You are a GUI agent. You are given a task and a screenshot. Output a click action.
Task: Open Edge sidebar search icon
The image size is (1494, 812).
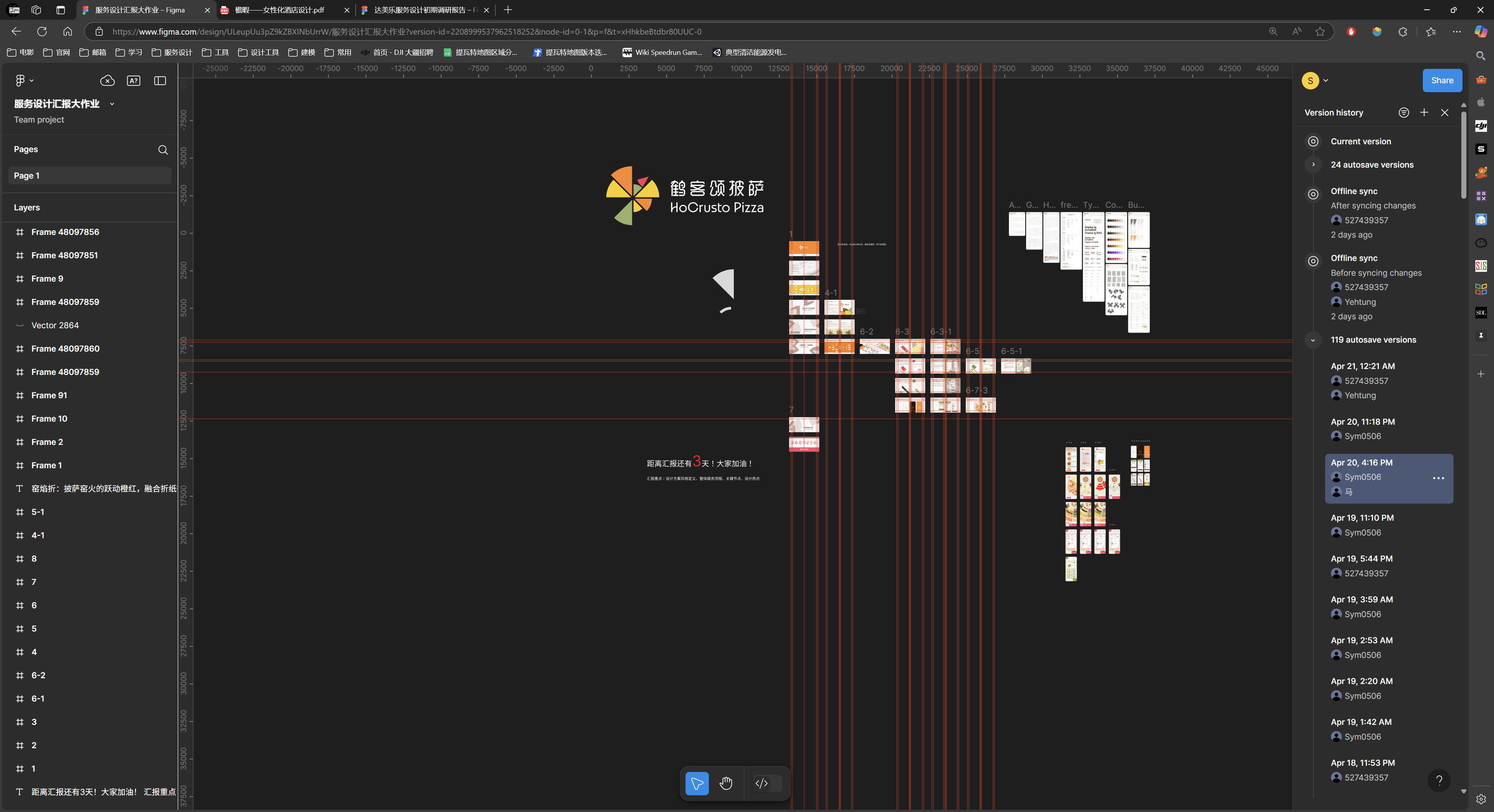click(x=1481, y=56)
